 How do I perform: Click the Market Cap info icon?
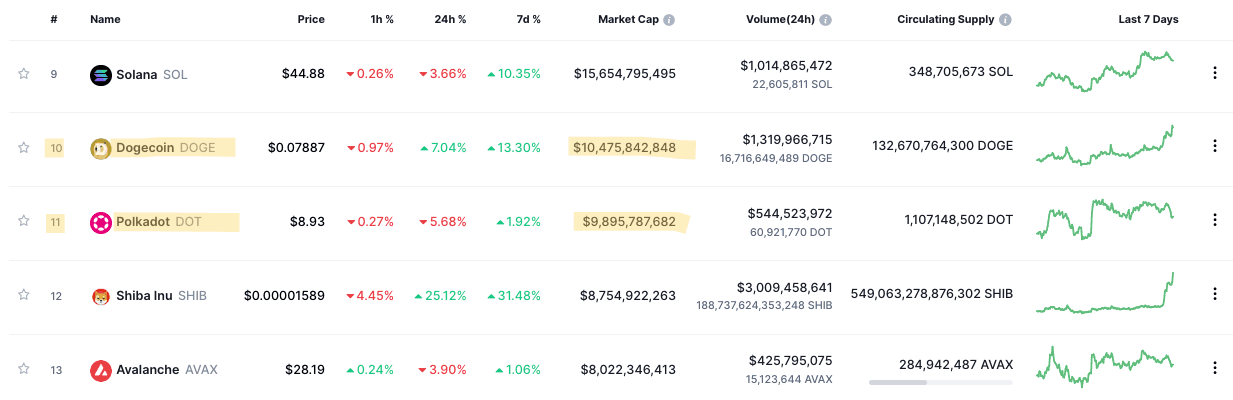tap(669, 20)
